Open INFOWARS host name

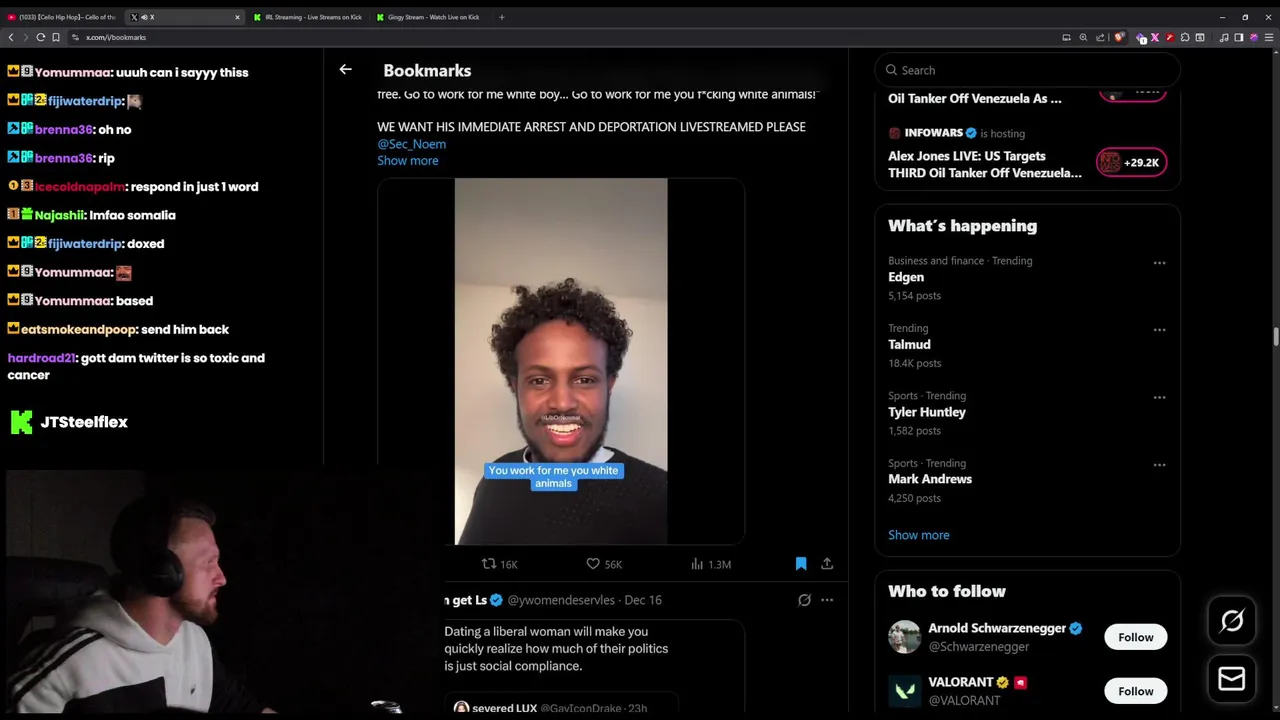933,133
